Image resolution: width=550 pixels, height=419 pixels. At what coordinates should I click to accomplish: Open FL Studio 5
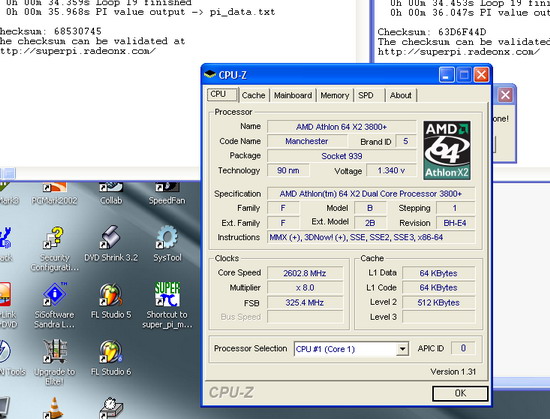pyautogui.click(x=111, y=301)
